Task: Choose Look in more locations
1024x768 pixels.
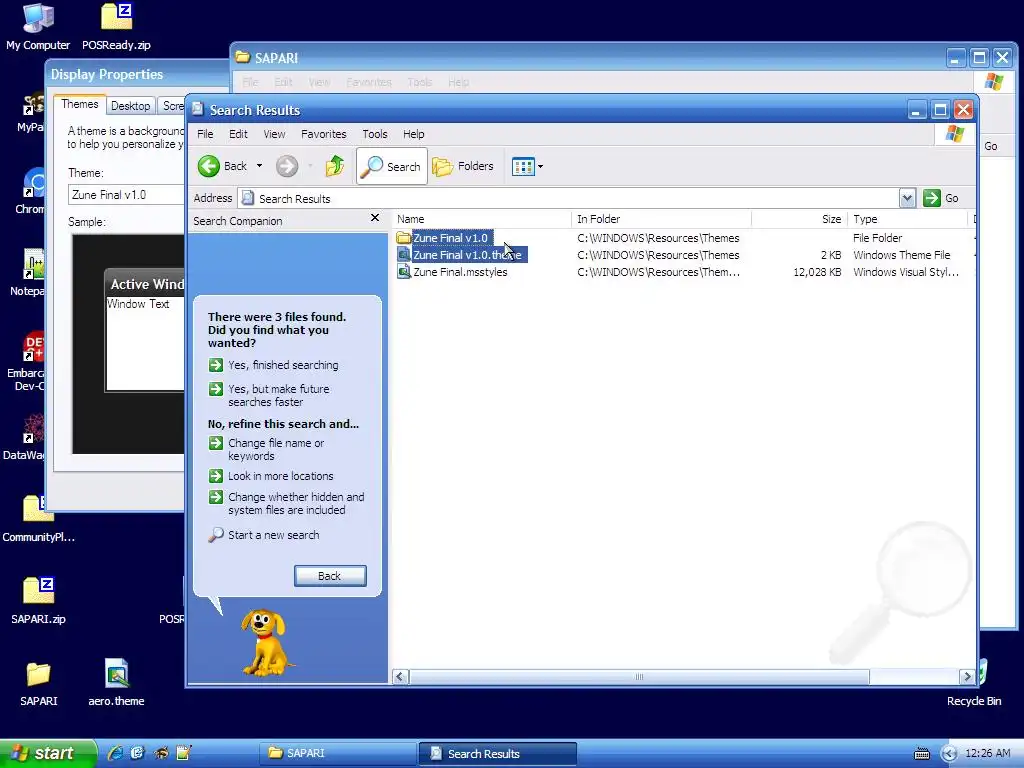Action: (x=271, y=476)
